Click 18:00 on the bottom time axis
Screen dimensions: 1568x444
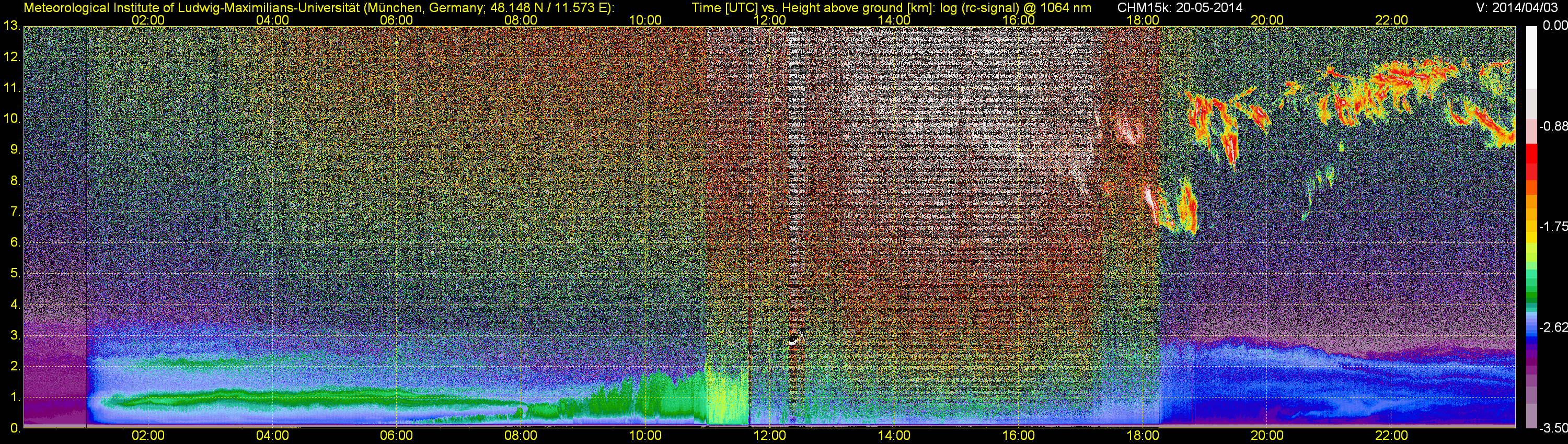pos(1143,436)
